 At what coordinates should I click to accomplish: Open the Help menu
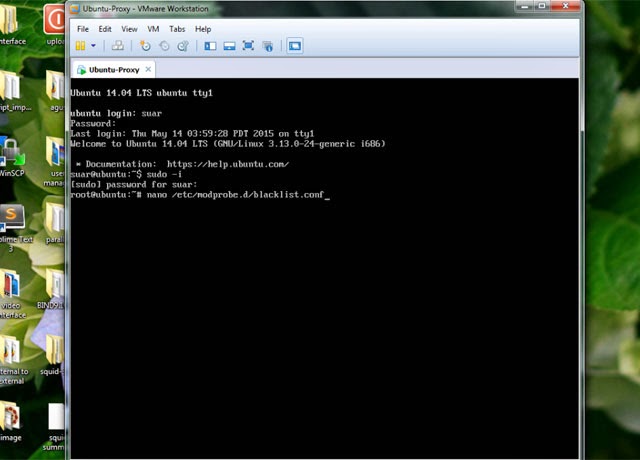coord(203,29)
